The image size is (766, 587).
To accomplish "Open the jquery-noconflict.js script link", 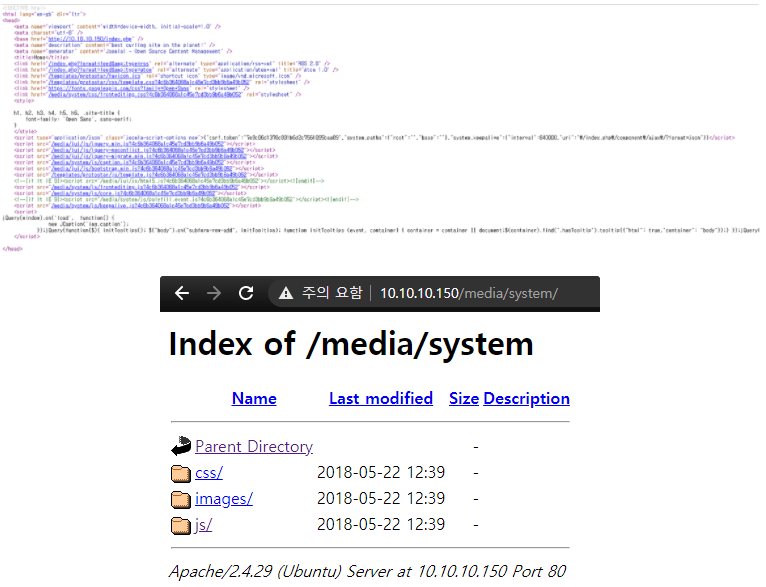I will pos(148,150).
